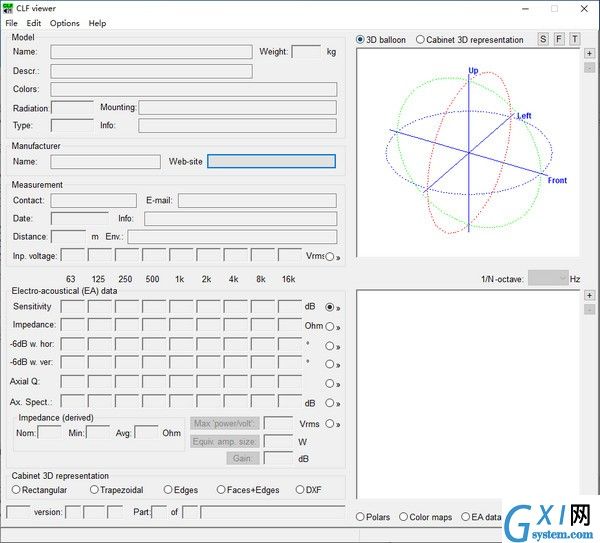Viewport: 600px width, 543px height.
Task: Select the Impedance row radio button
Action: click(329, 326)
